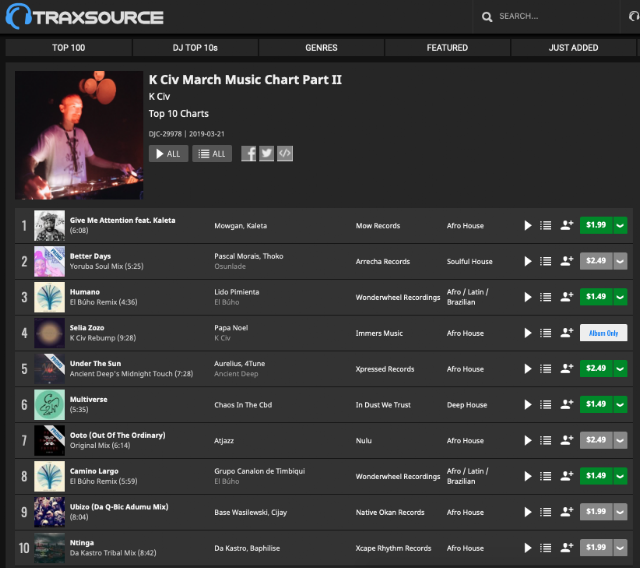This screenshot has width=640, height=568.
Task: Buy Give Me Attention for $1.99
Action: pos(596,225)
